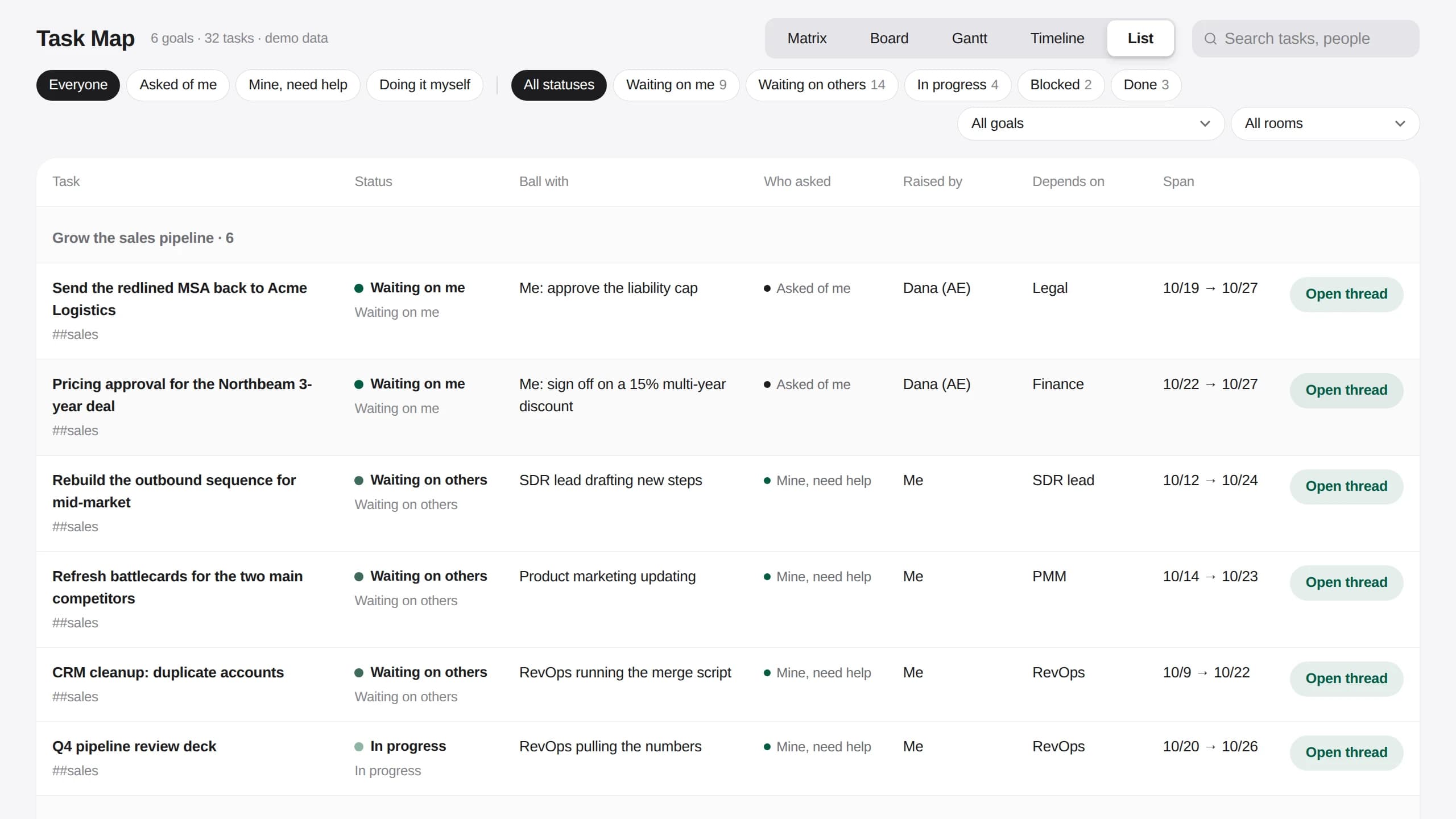1456x819 pixels.
Task: Click 'RevOps running the merge script' cell
Action: 625,672
